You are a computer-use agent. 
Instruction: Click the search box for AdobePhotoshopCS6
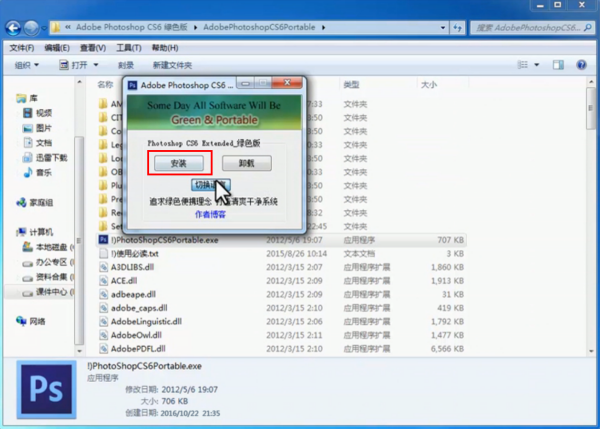pyautogui.click(x=532, y=28)
